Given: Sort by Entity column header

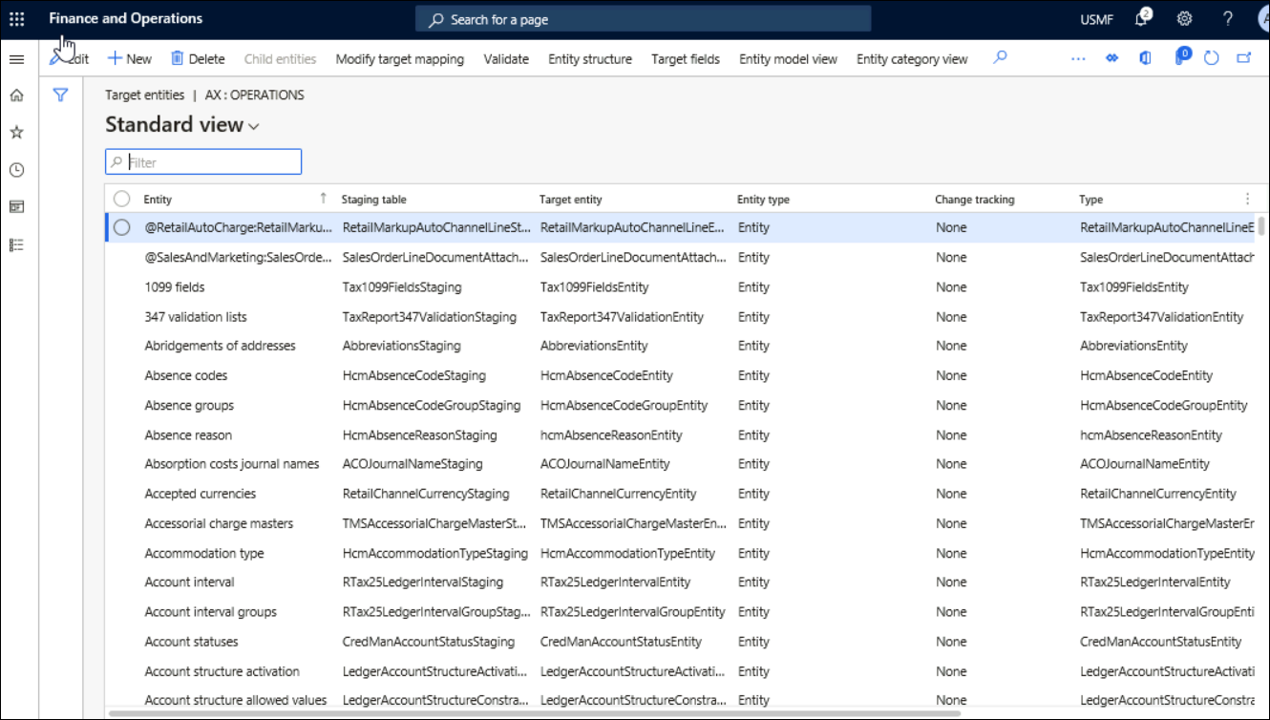Looking at the screenshot, I should [x=157, y=199].
